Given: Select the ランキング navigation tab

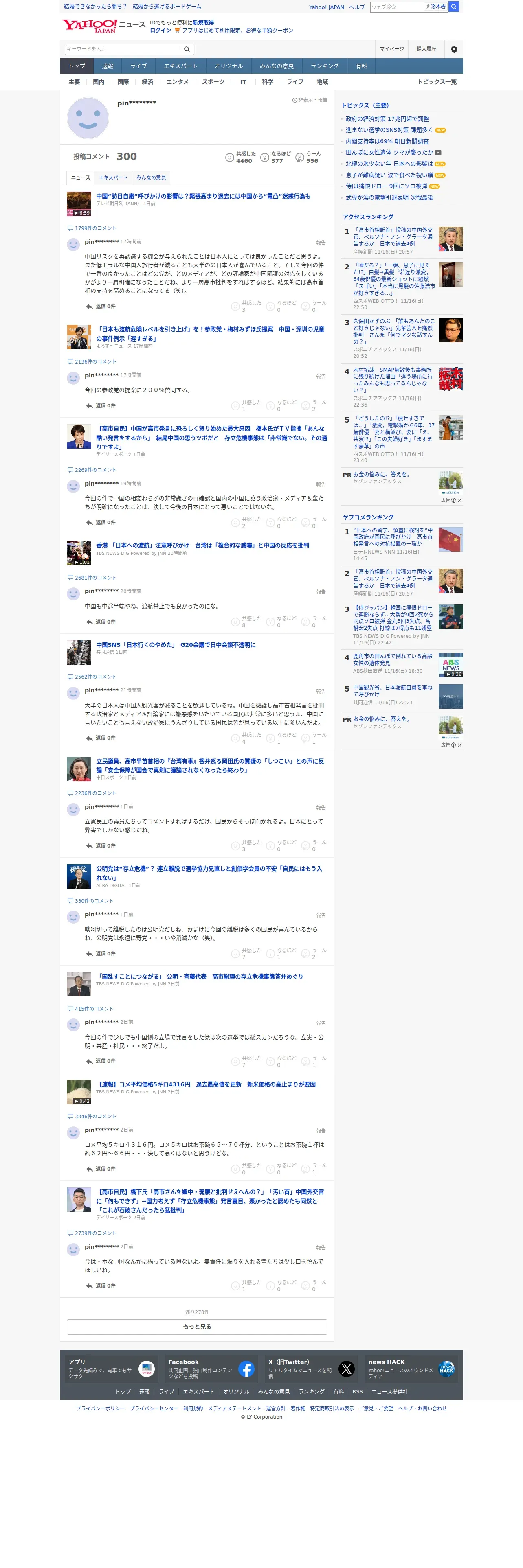Looking at the screenshot, I should click(x=325, y=66).
